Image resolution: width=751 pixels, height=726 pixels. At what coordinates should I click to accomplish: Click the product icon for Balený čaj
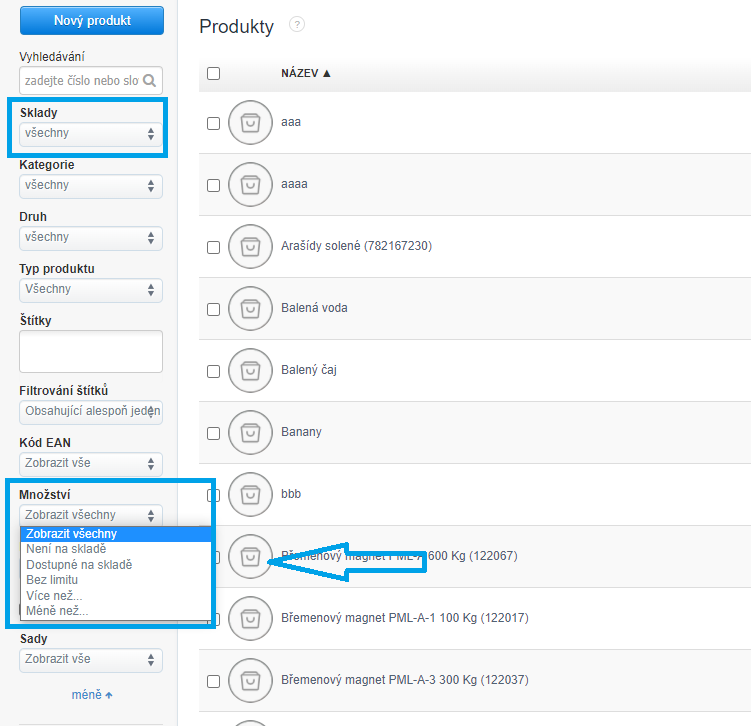point(250,370)
